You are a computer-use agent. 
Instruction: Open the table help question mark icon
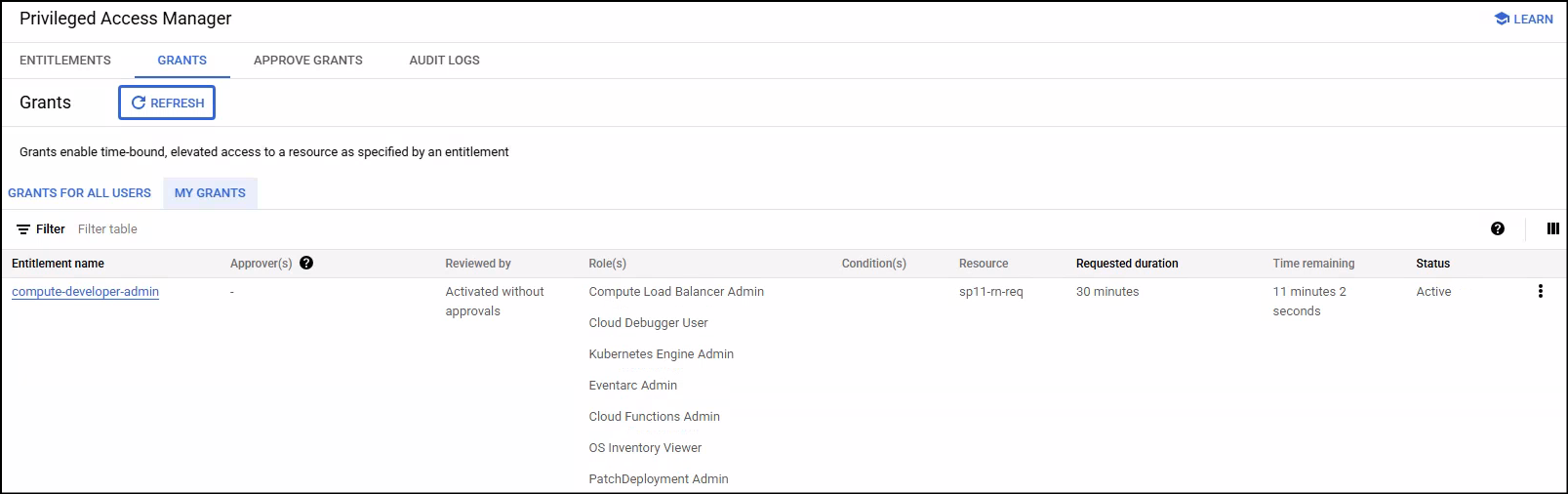tap(1497, 228)
